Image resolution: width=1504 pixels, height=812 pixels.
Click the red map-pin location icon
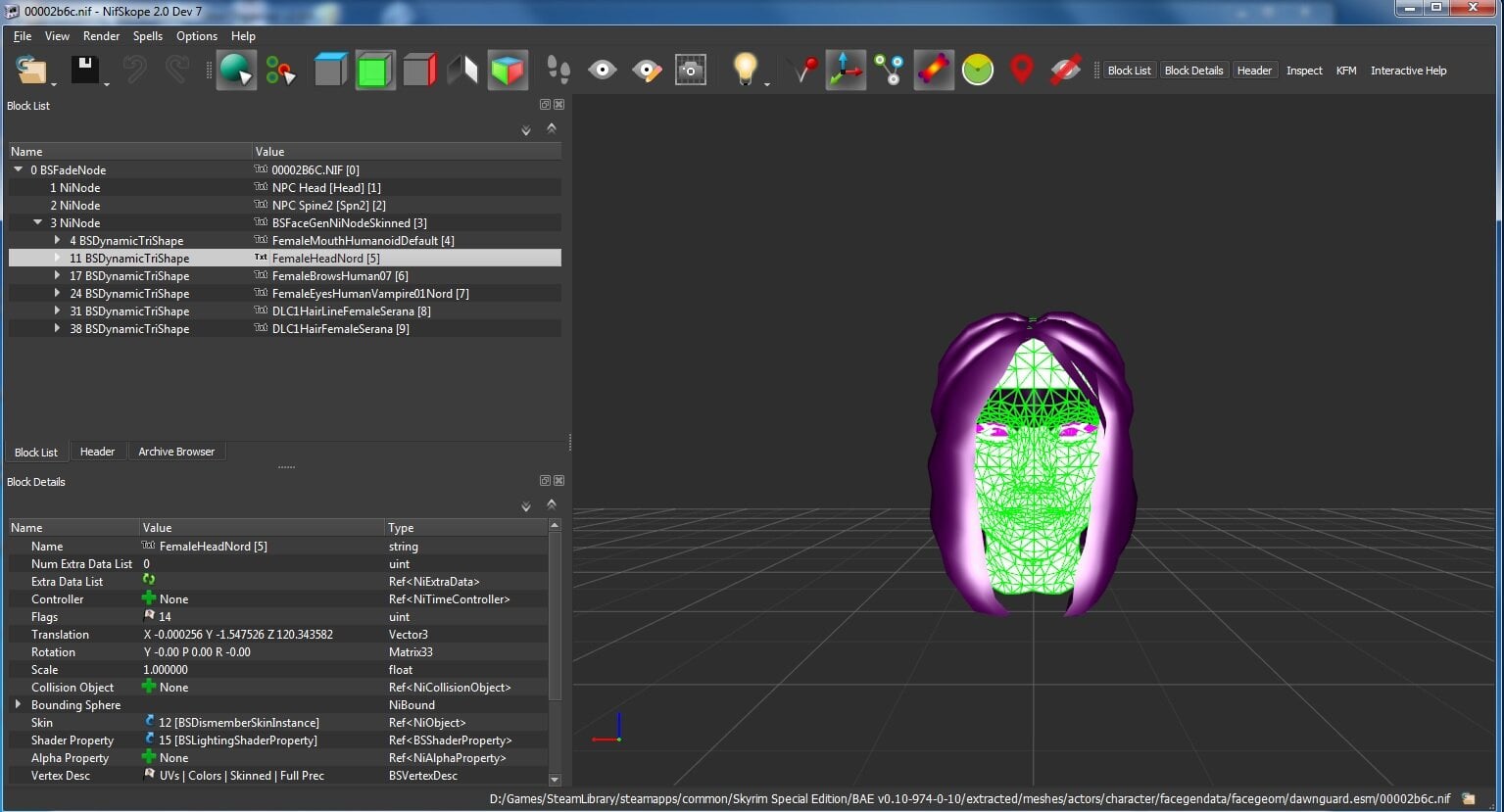pyautogui.click(x=1021, y=71)
